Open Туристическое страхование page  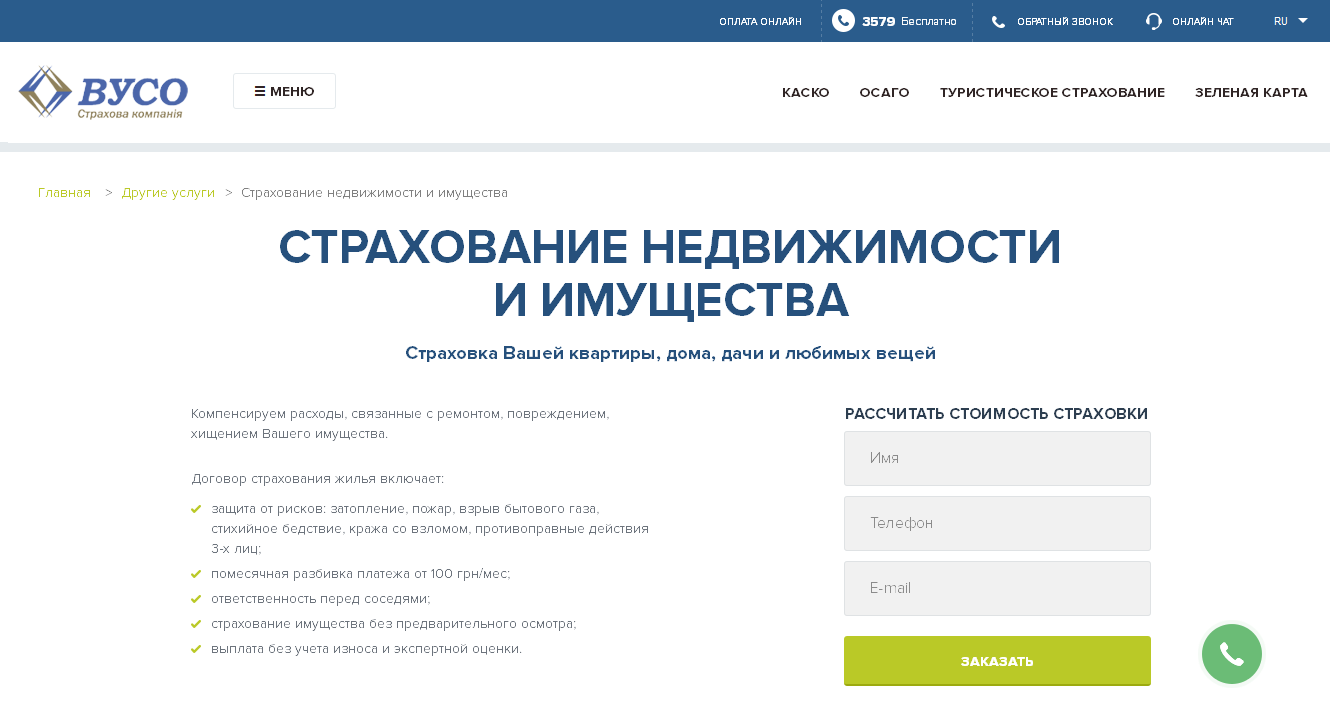click(1052, 92)
